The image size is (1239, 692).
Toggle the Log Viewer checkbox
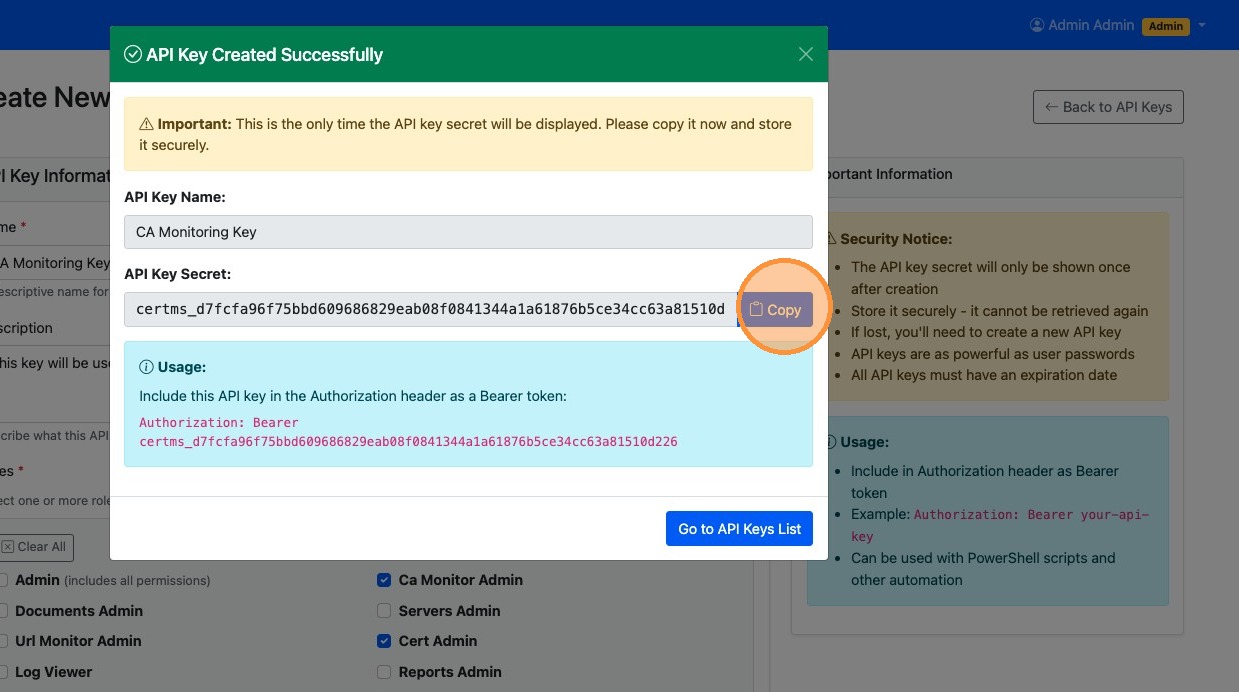(3, 672)
